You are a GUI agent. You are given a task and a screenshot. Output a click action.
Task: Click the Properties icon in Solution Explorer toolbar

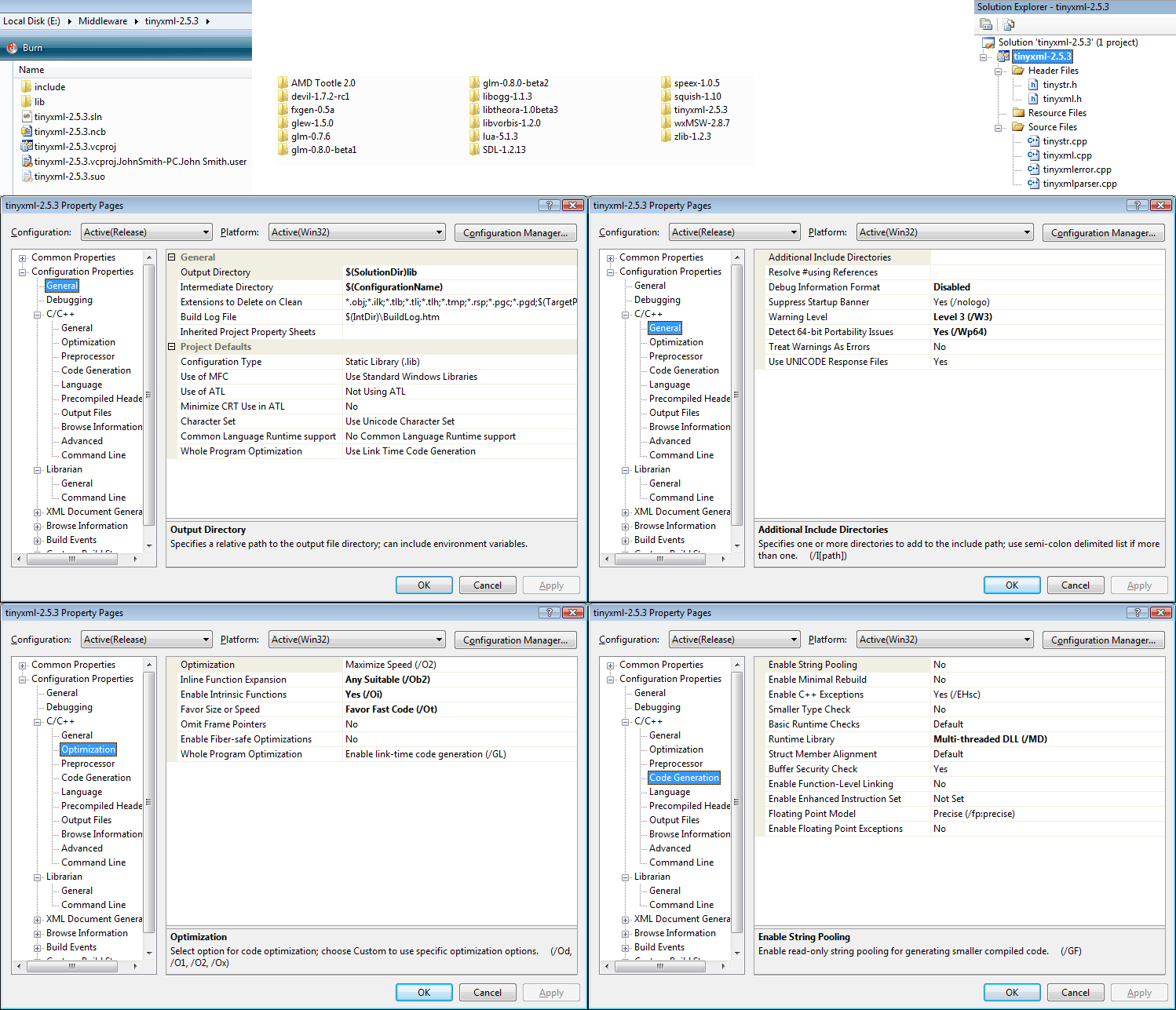986,24
